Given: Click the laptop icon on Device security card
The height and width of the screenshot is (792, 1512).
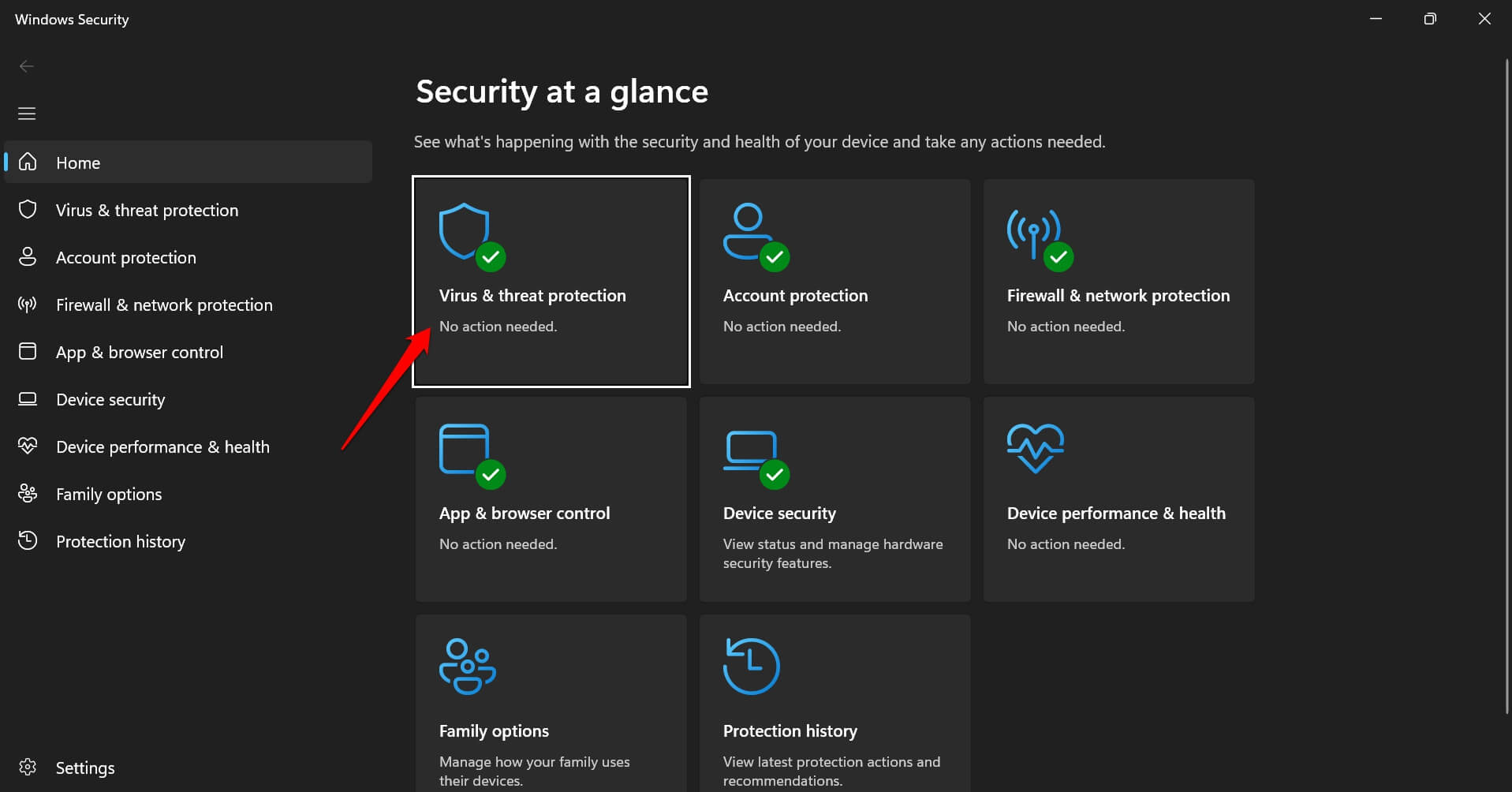Looking at the screenshot, I should (x=751, y=450).
